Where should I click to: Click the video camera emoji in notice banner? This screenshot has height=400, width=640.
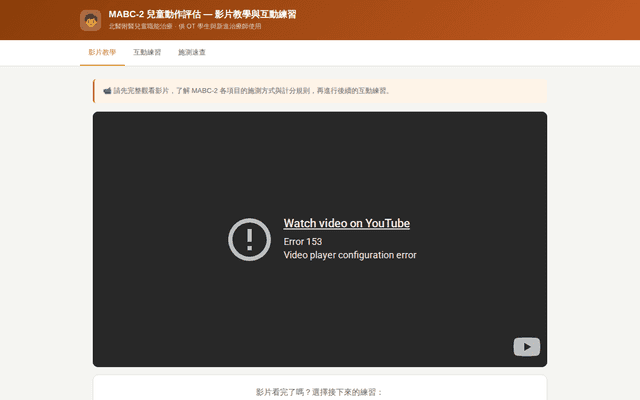(x=107, y=91)
